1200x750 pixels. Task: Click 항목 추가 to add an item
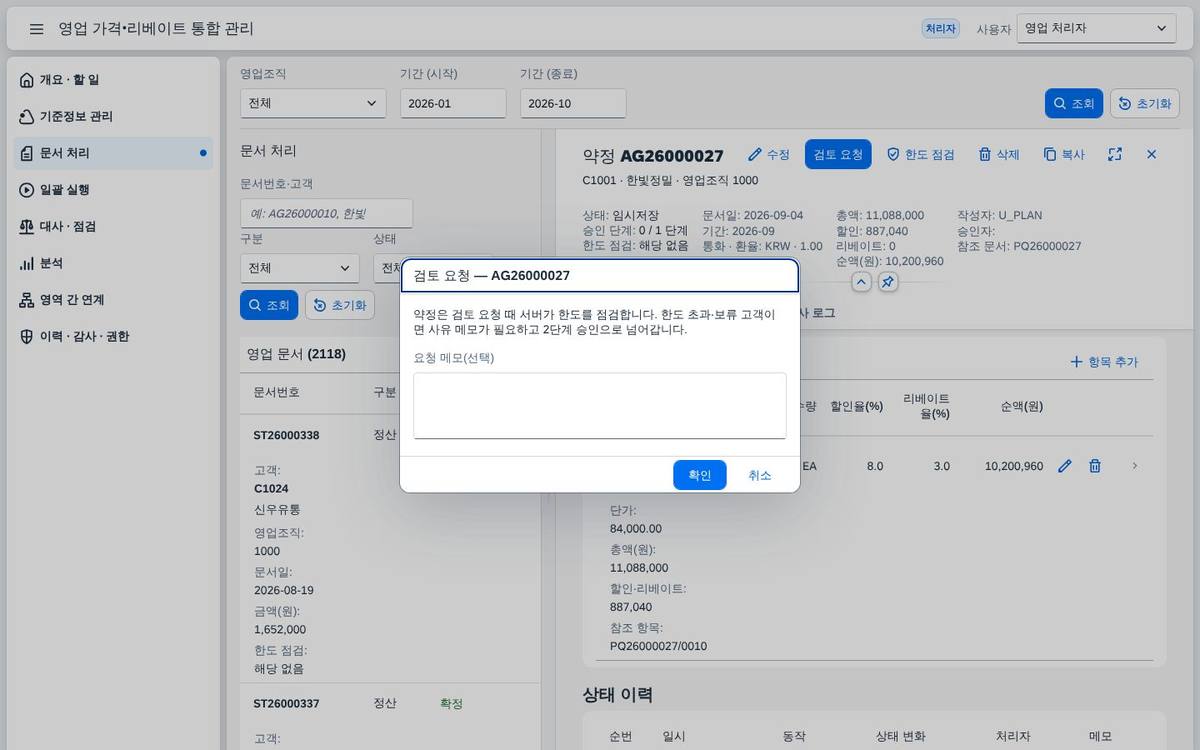coord(1104,362)
